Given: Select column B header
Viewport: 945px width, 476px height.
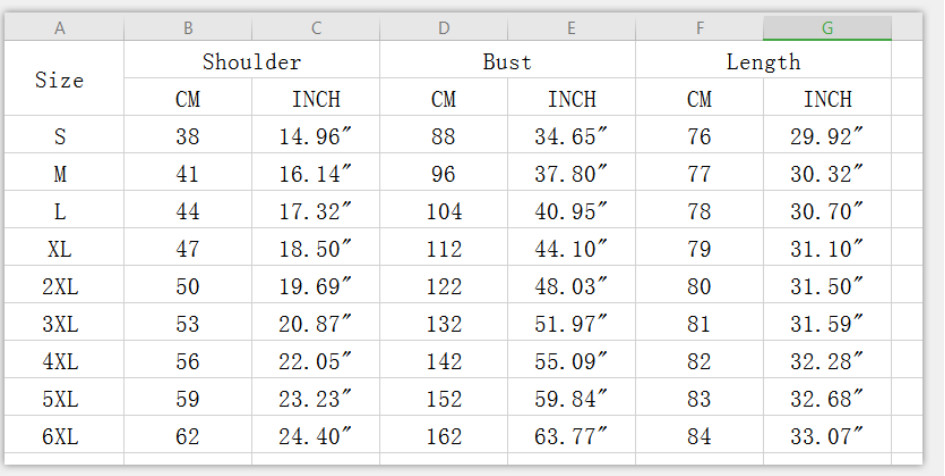Looking at the screenshot, I should click(x=188, y=28).
